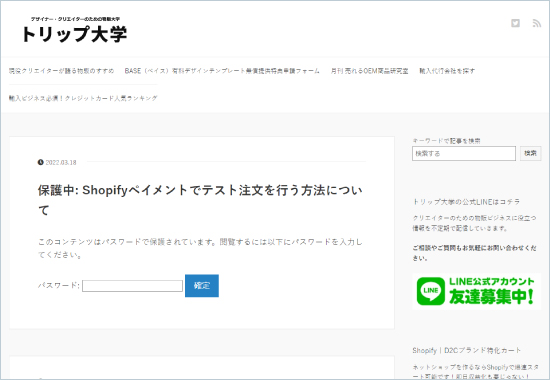
Task: Open 現役クリエイターが語る物販のすすめ menu item
Action: point(61,71)
